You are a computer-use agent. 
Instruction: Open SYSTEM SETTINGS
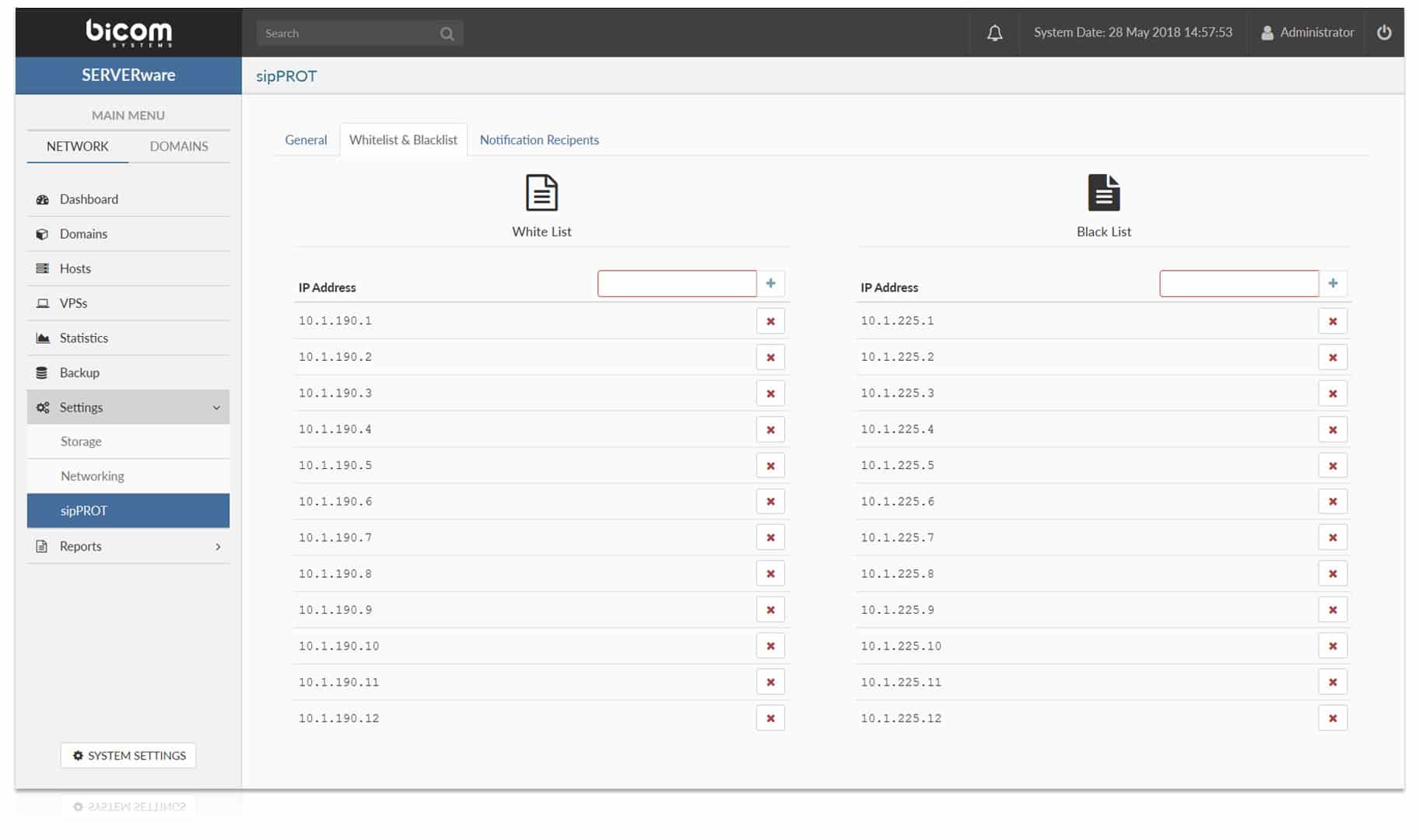pos(128,755)
